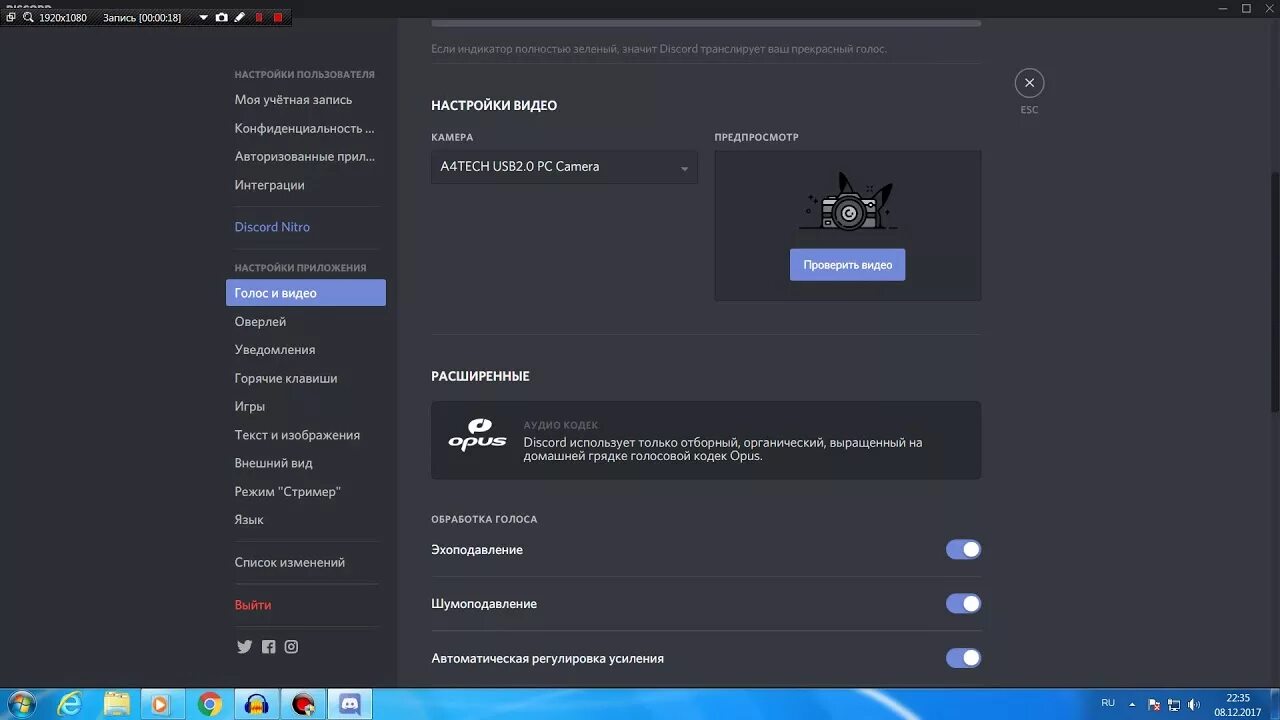The width and height of the screenshot is (1280, 720).
Task: Open Discord's Instagram page icon
Action: tap(291, 647)
